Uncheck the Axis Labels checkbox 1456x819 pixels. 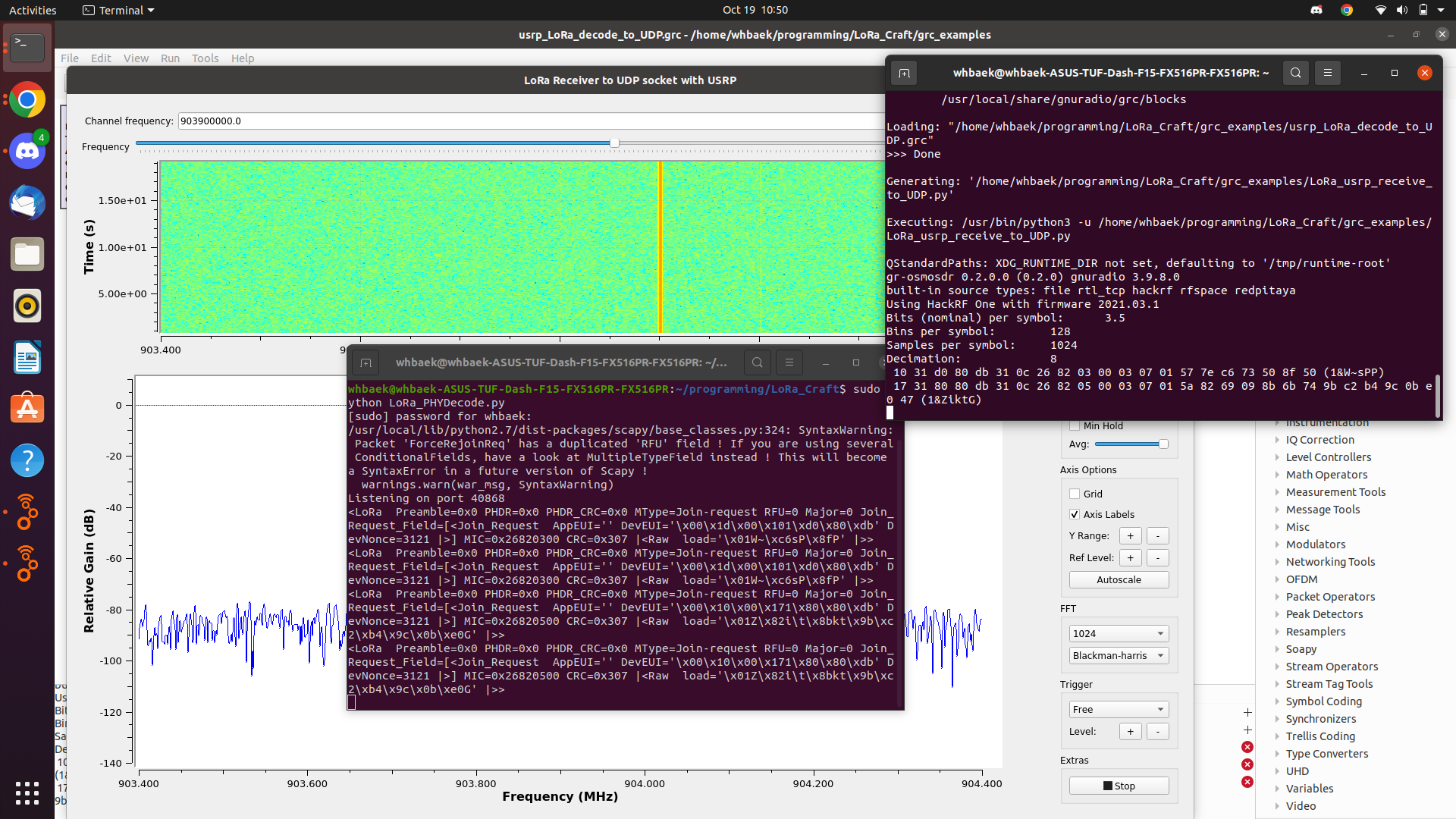tap(1075, 514)
